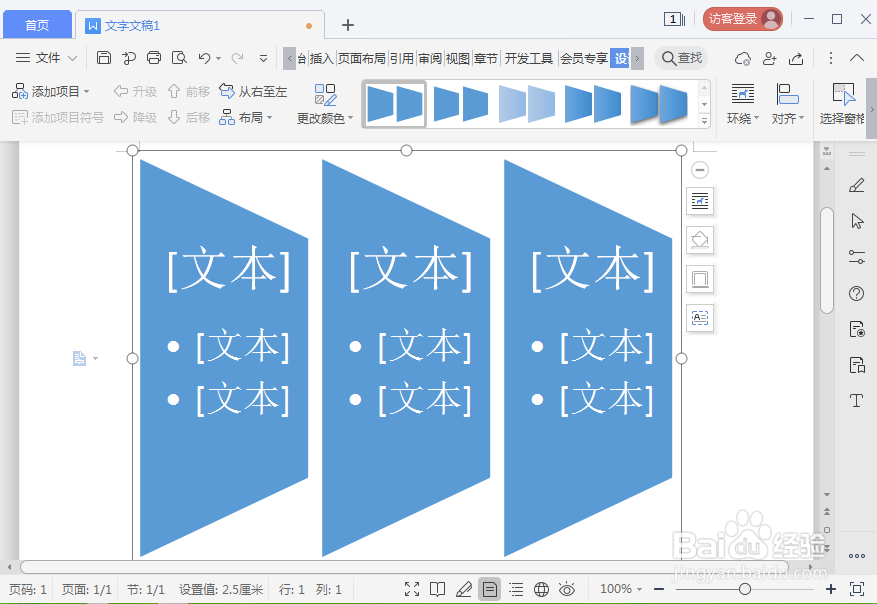Click the text T icon in sidebar
The height and width of the screenshot is (604, 877).
pos(856,400)
